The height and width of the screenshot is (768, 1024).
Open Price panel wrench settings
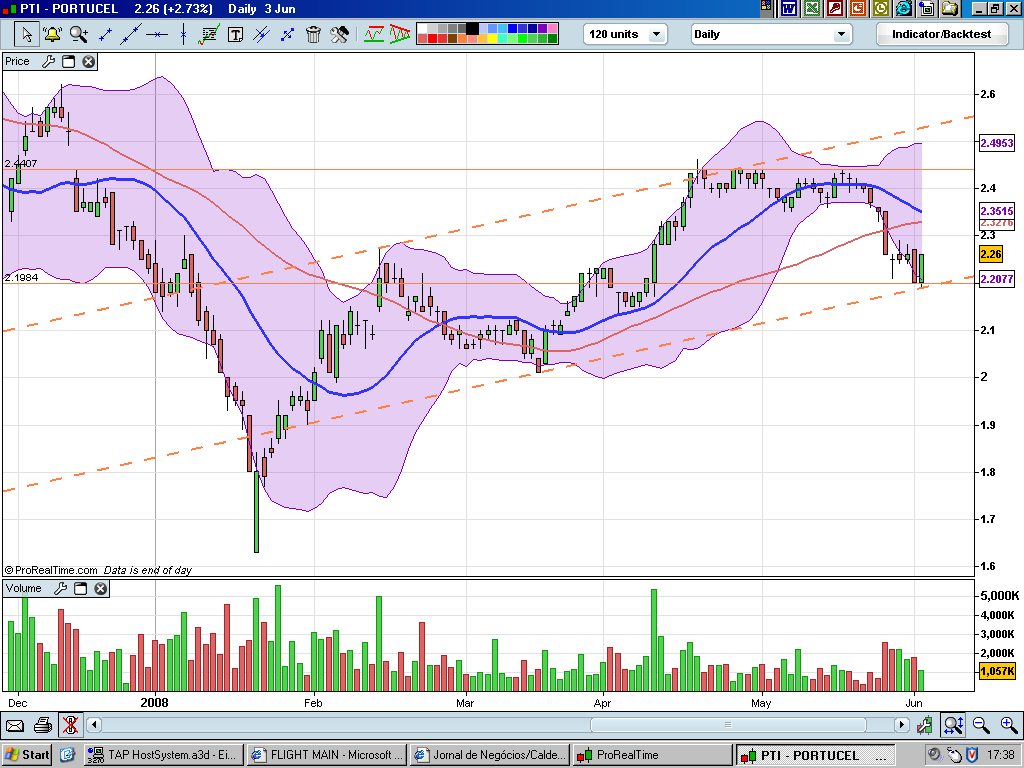coord(48,61)
